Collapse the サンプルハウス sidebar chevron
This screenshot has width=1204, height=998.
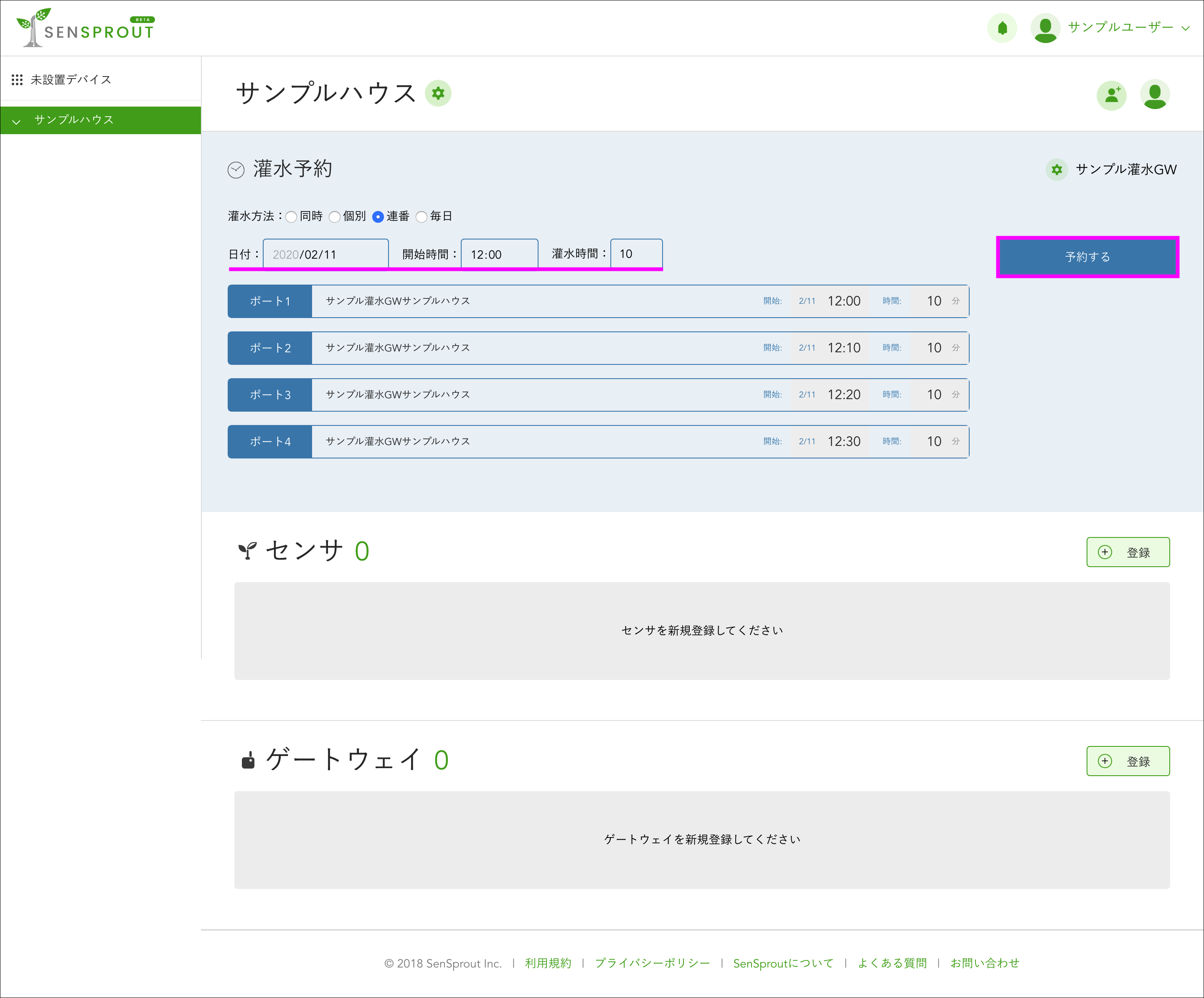[x=17, y=121]
